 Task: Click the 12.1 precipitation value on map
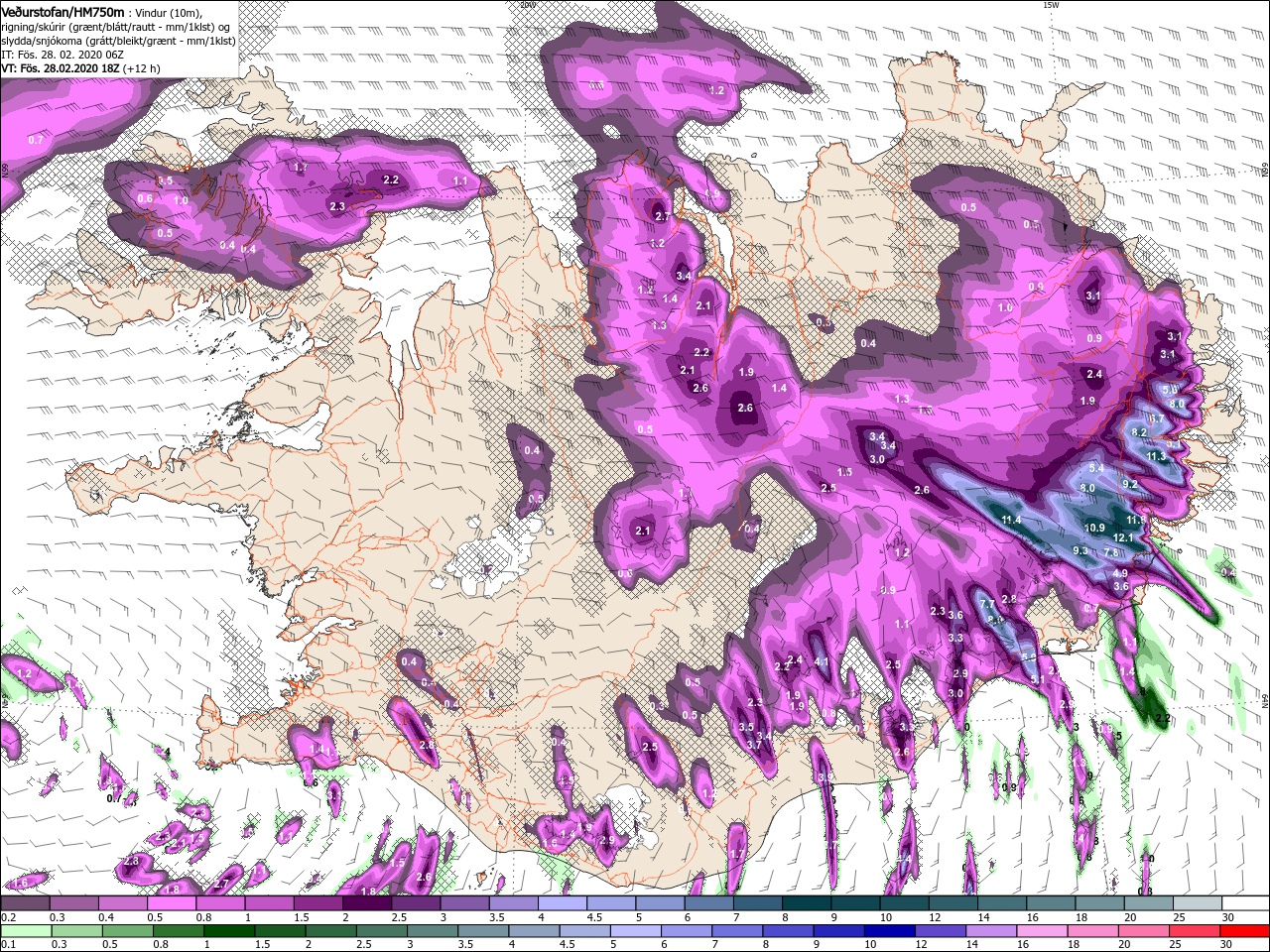pyautogui.click(x=1123, y=537)
